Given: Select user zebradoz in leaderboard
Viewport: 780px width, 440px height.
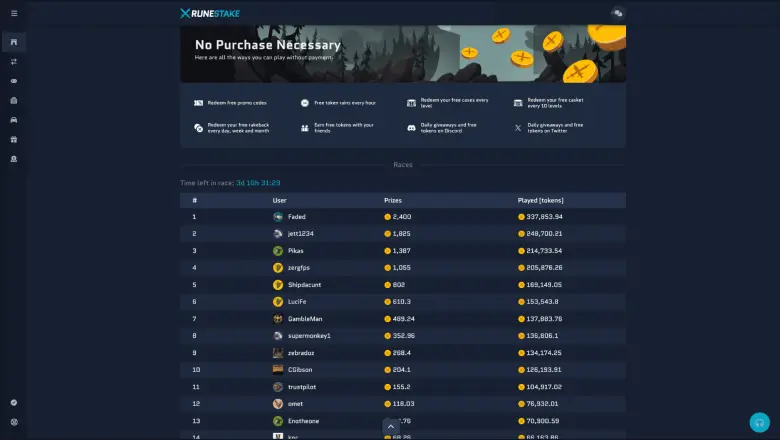Looking at the screenshot, I should click(300, 353).
